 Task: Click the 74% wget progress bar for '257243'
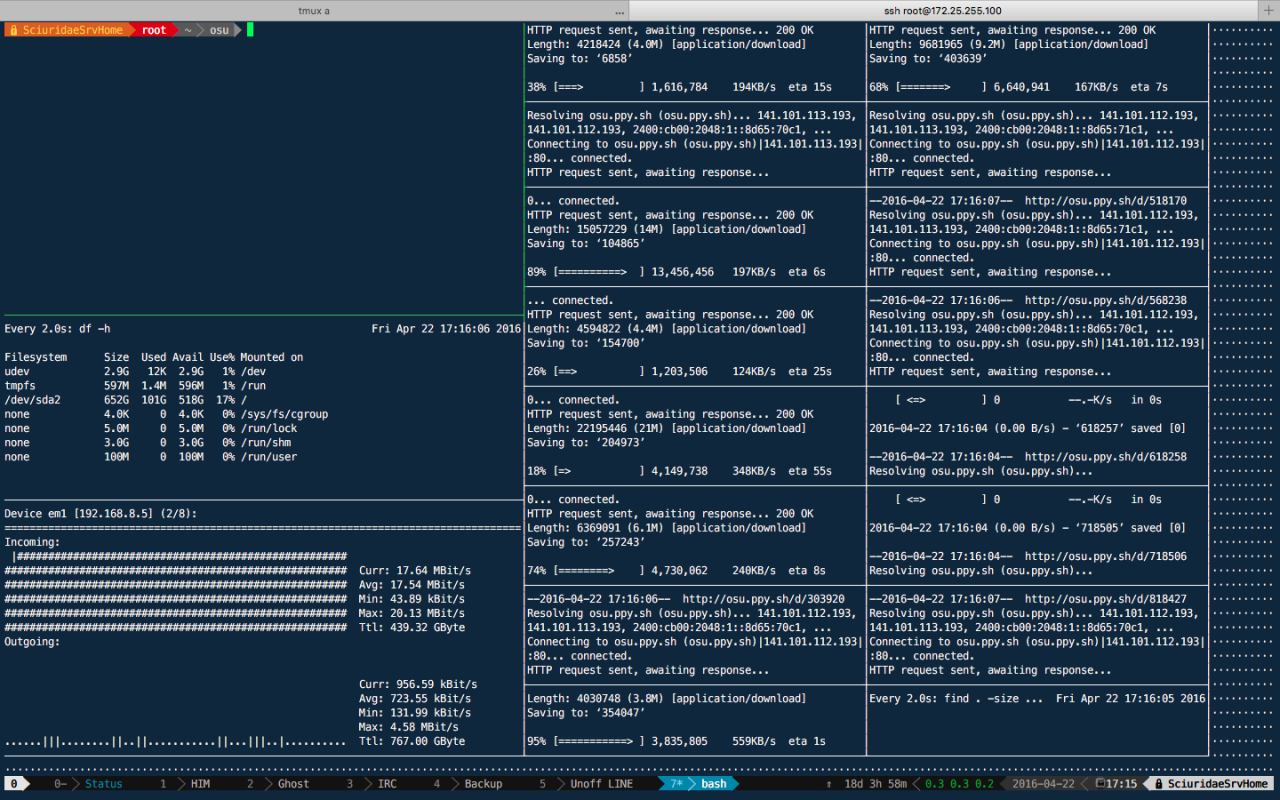click(598, 571)
